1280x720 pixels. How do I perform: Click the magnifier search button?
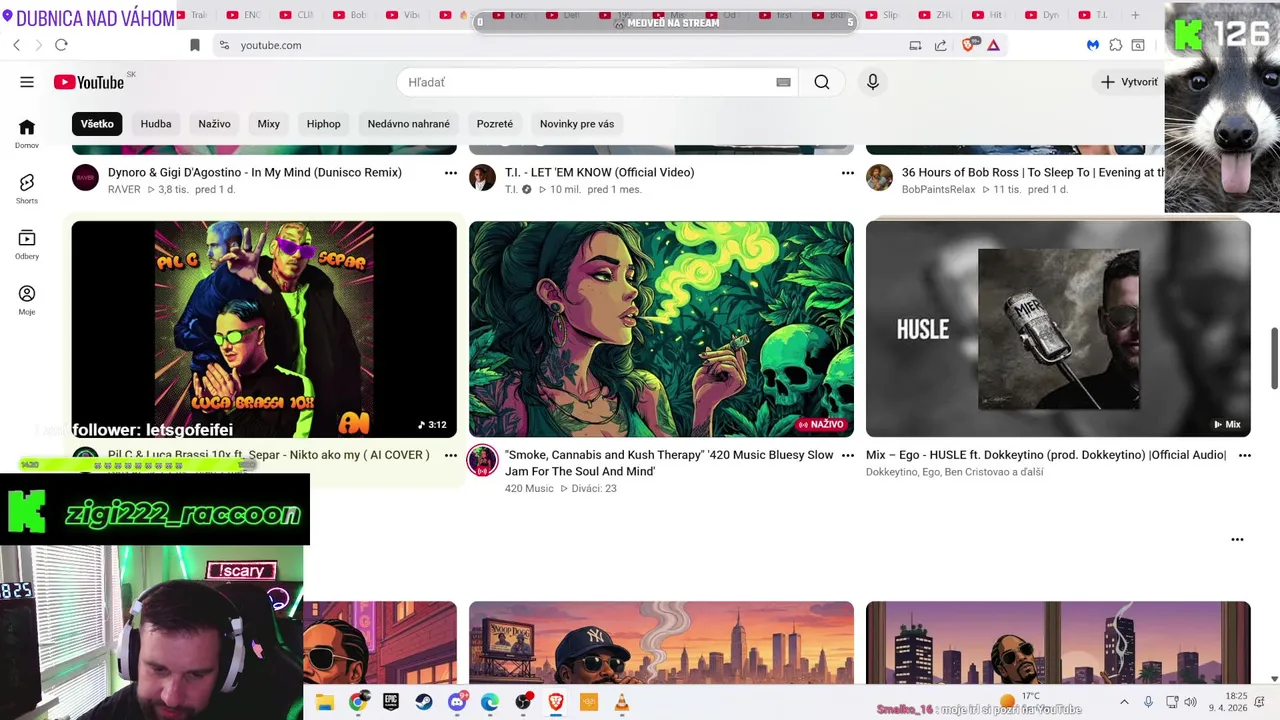point(822,82)
